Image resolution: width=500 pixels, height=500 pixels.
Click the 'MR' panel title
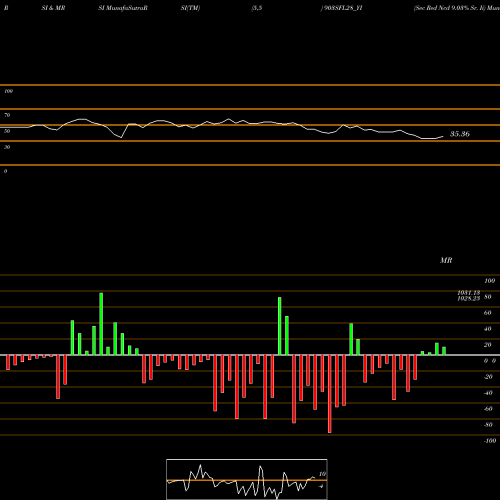446,260
